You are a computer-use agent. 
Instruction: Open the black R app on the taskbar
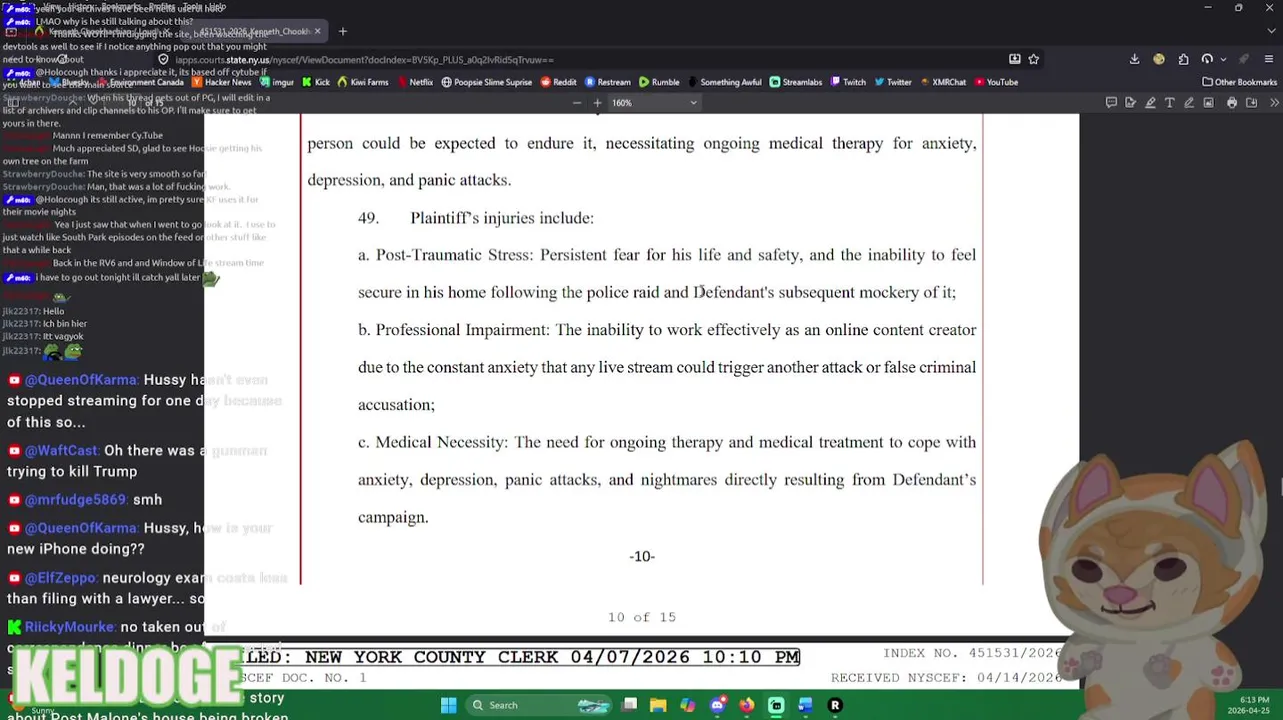point(835,705)
